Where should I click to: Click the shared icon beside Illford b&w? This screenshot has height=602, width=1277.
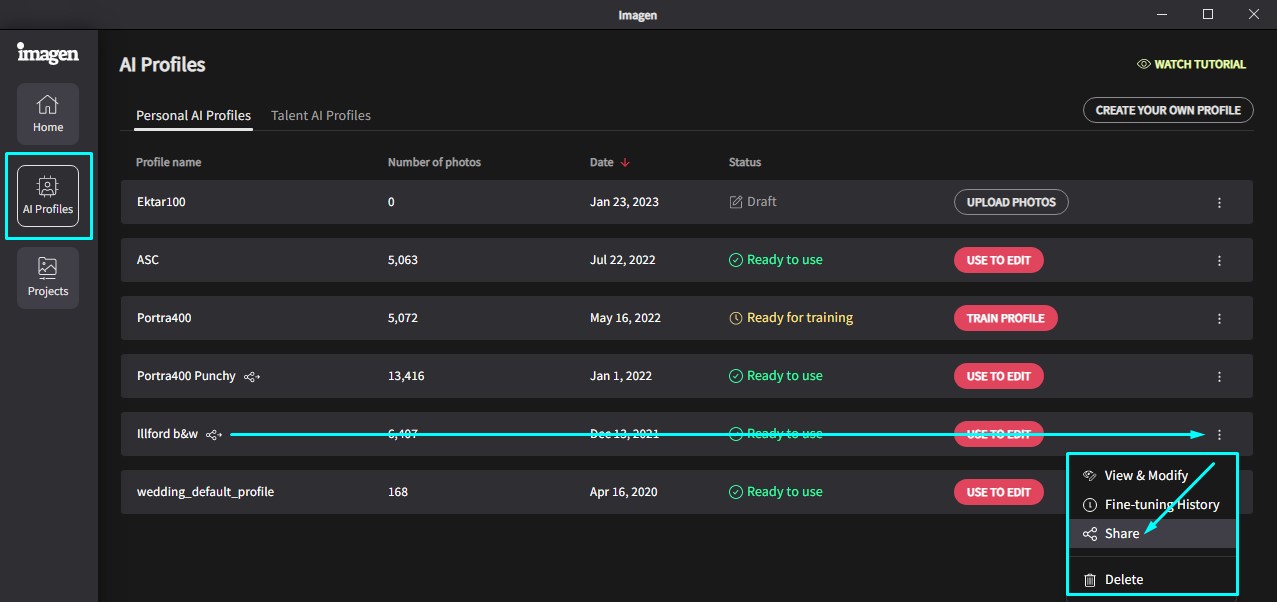click(214, 435)
